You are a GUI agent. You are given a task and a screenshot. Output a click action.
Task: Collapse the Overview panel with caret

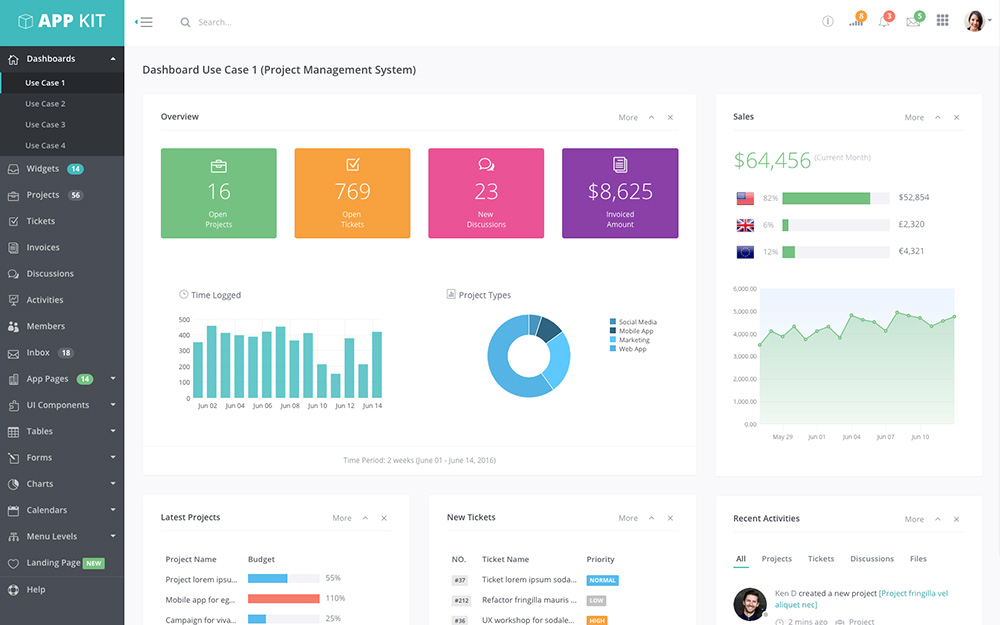pyautogui.click(x=651, y=118)
